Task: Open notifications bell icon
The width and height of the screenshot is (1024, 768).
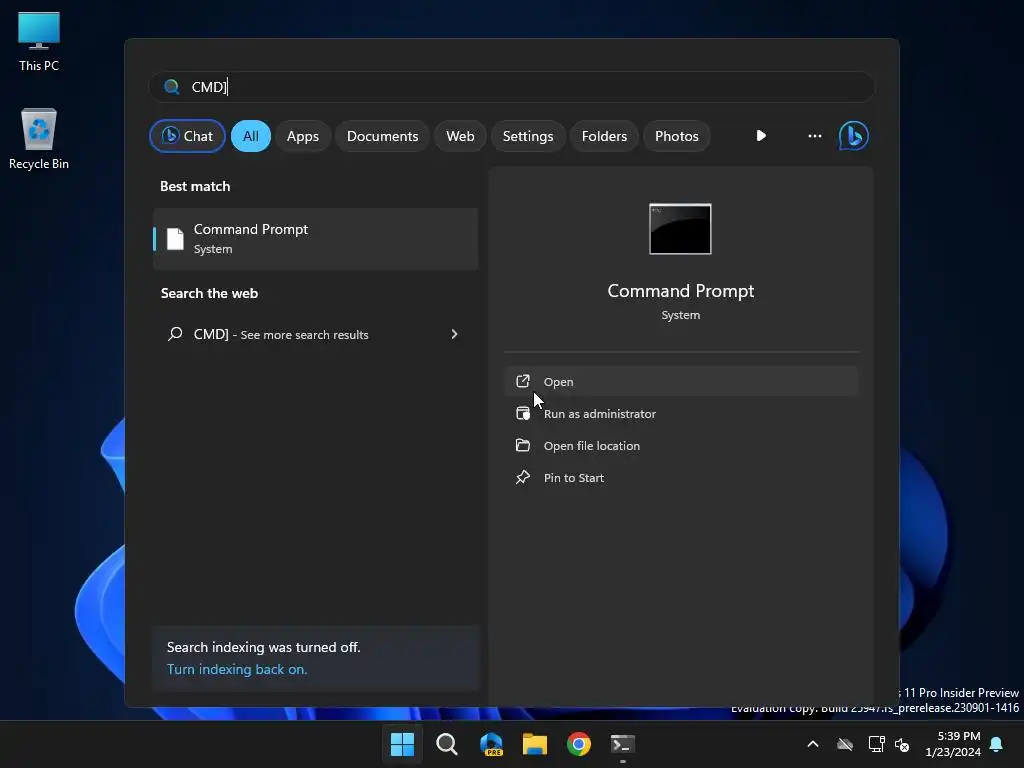Action: click(997, 744)
